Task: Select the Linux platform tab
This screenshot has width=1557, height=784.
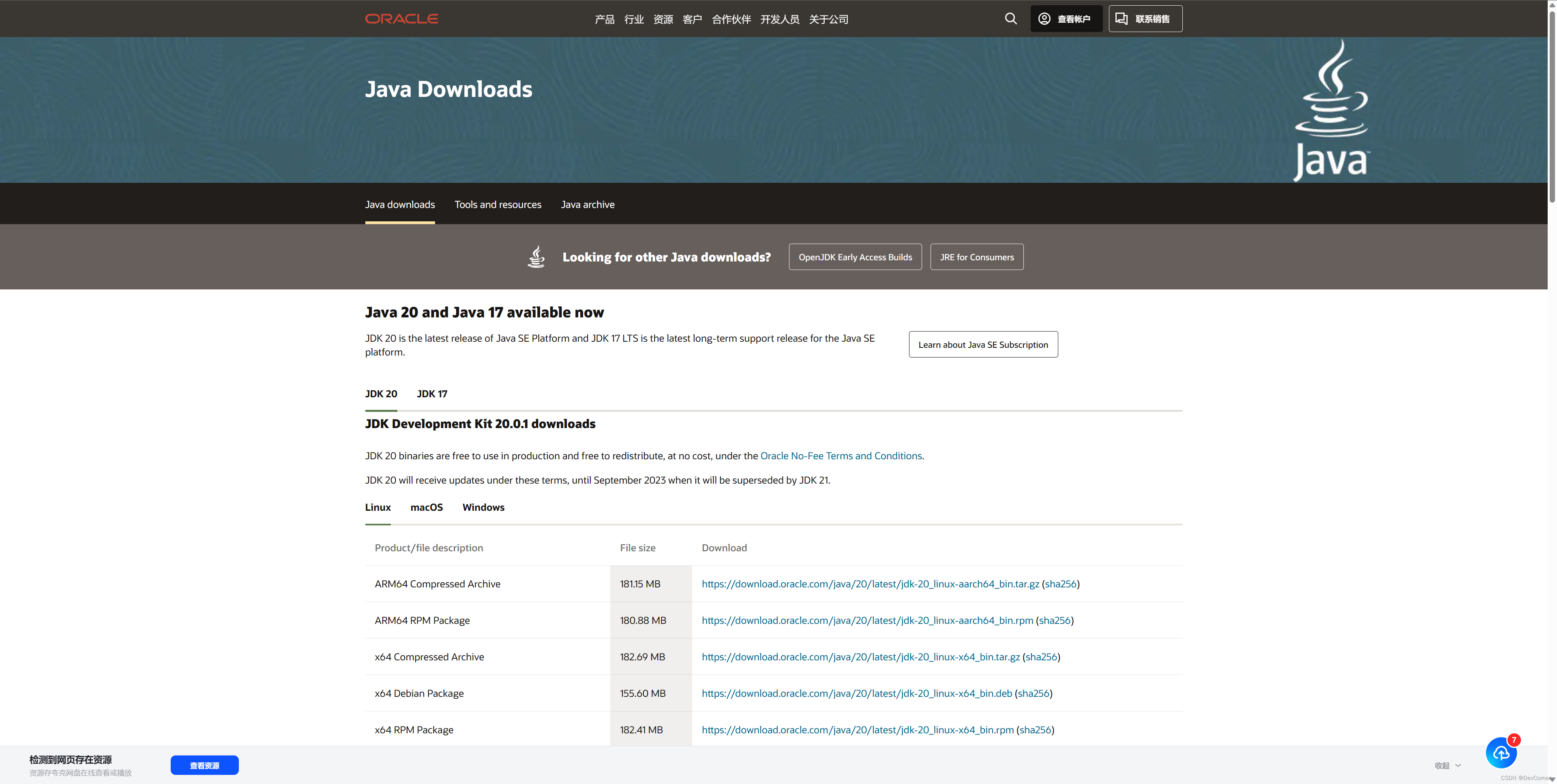Action: pos(378,507)
